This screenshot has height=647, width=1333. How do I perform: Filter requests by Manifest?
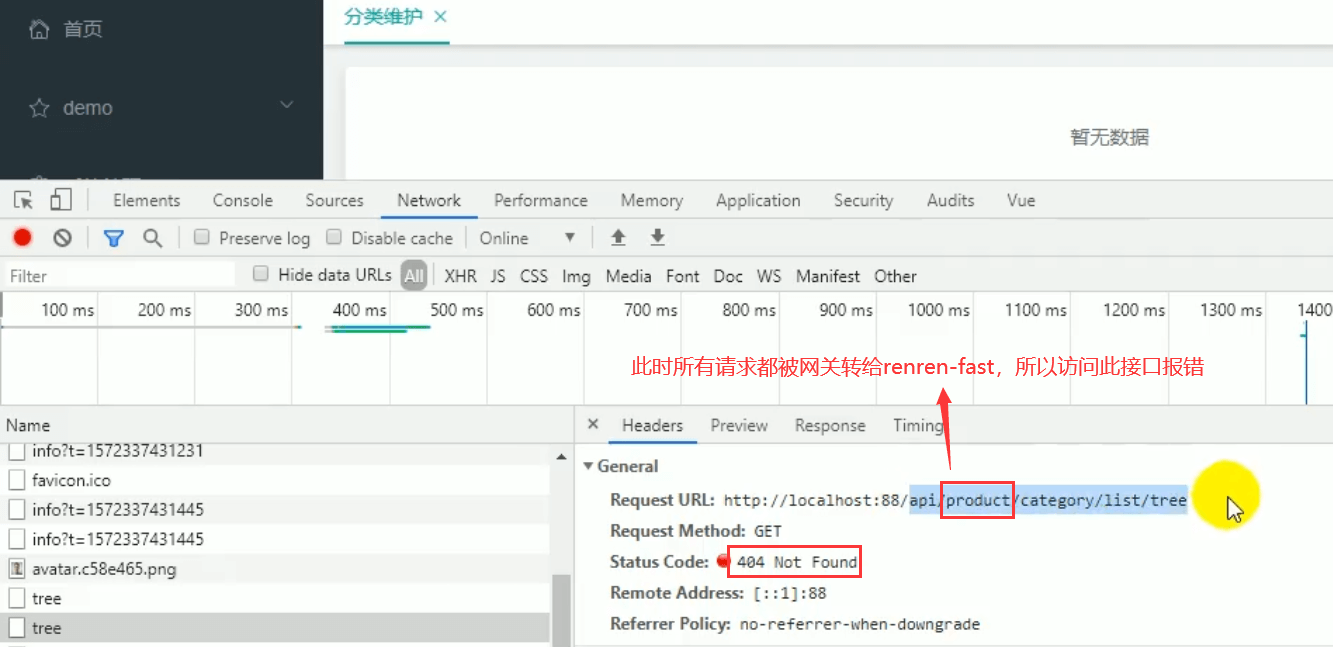[x=828, y=276]
